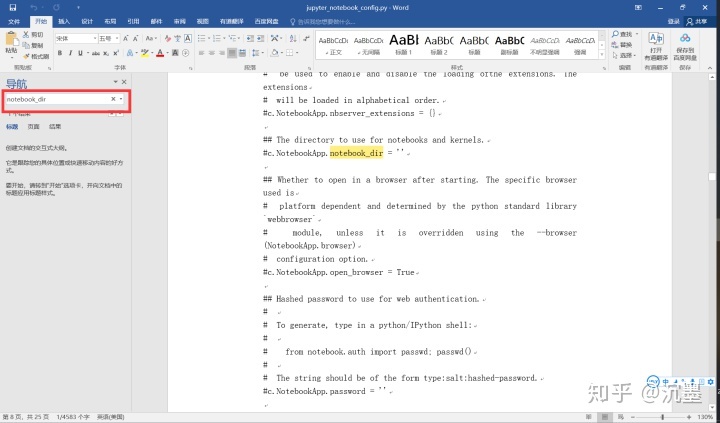
Task: Click the 替换 (Replace) button
Action: 622,45
